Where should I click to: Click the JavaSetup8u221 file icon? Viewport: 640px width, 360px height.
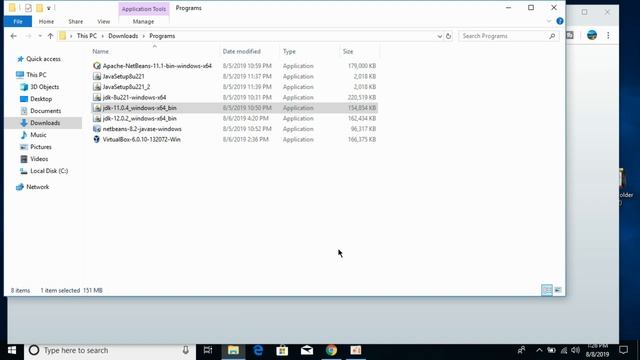pos(97,76)
